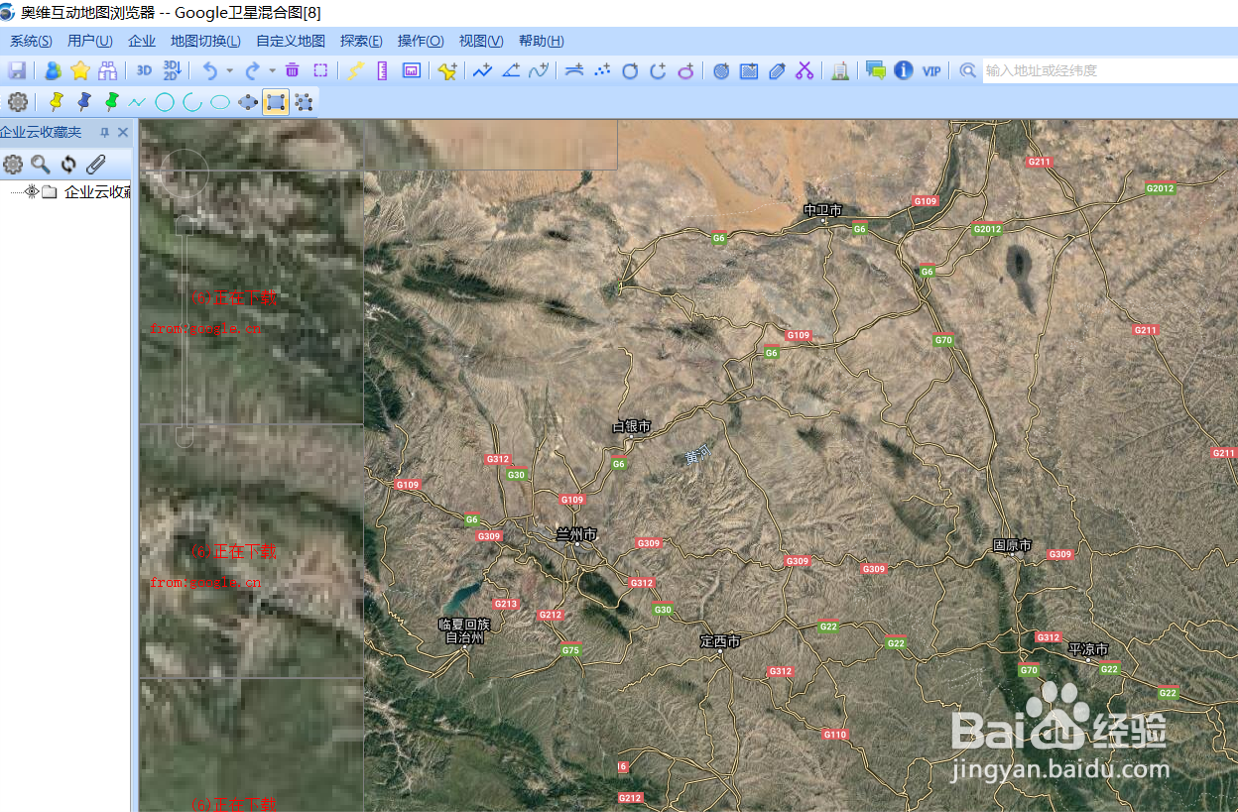1238x812 pixels.
Task: Click the 固原市 label on the map
Action: pyautogui.click(x=1012, y=546)
